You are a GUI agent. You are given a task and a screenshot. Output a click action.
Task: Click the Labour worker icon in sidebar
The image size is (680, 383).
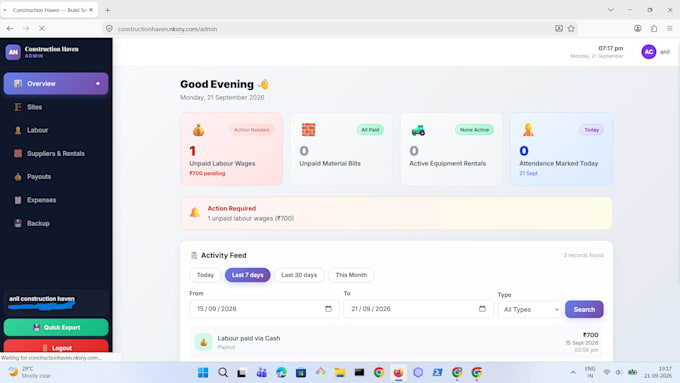coord(18,130)
